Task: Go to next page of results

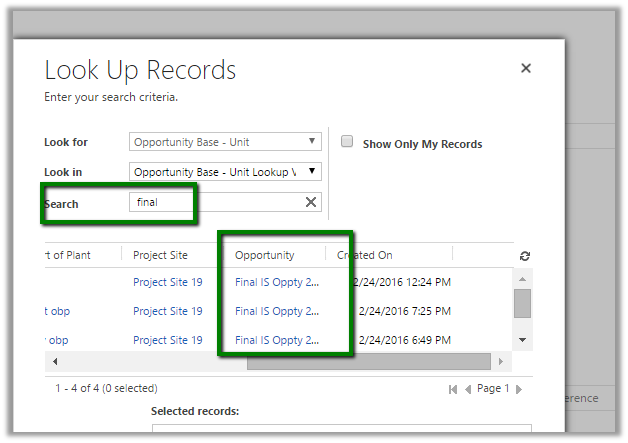Action: tap(518, 389)
